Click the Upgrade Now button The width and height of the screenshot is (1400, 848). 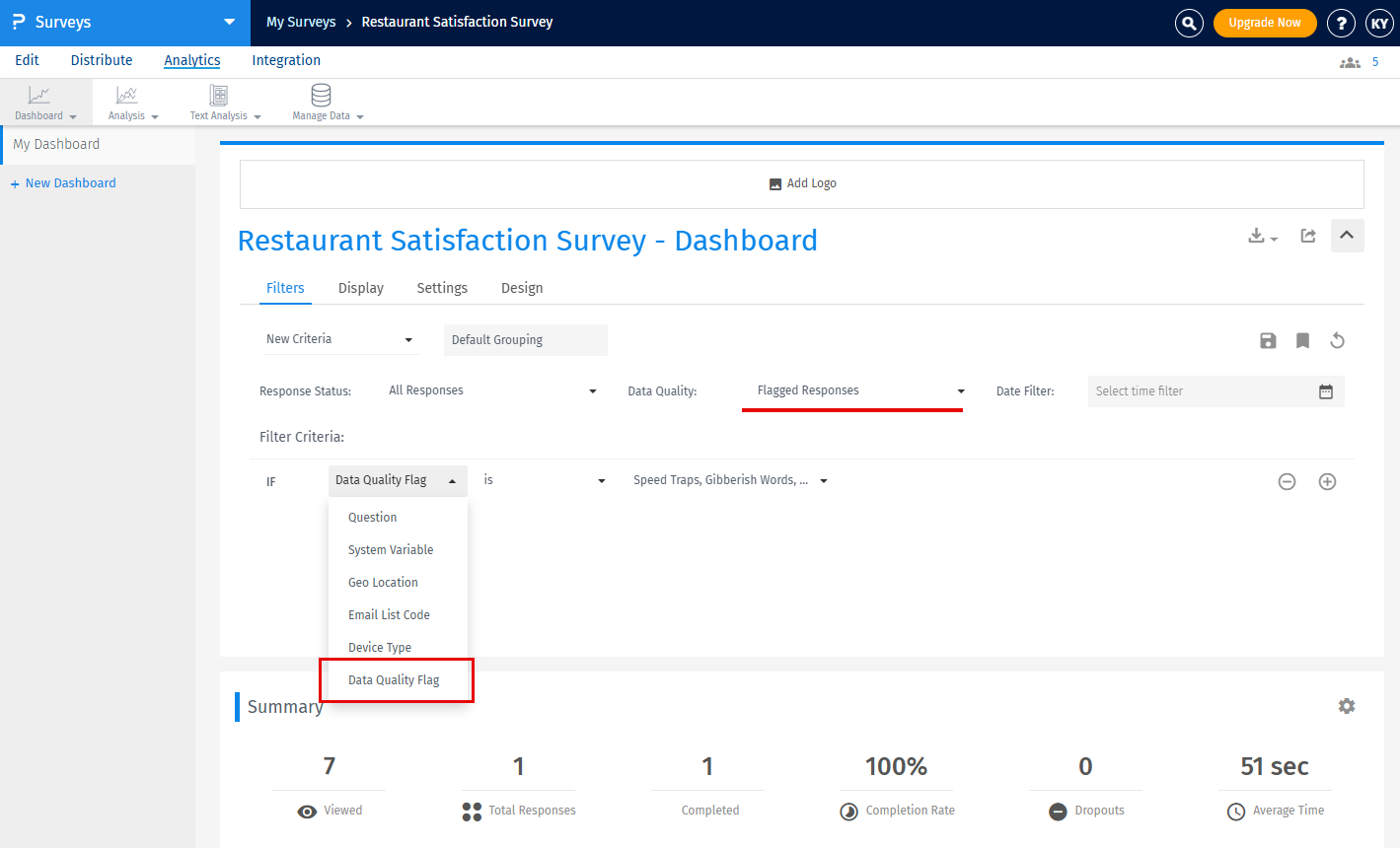click(1265, 23)
